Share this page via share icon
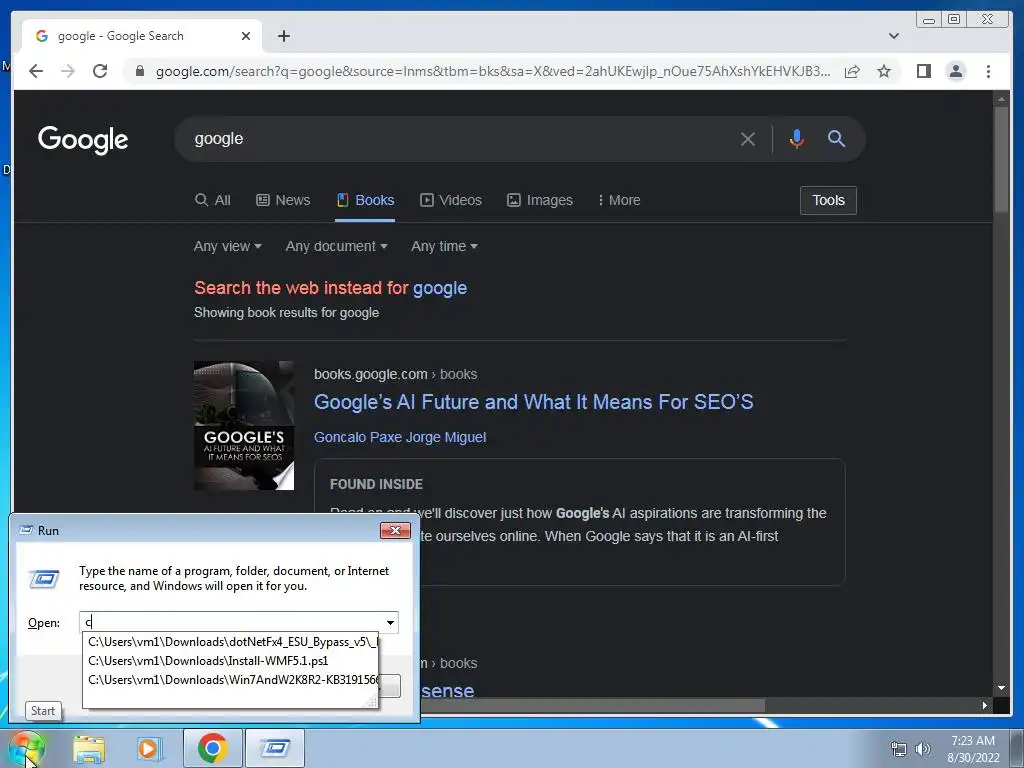Screen dimensions: 1024x768 click(852, 71)
